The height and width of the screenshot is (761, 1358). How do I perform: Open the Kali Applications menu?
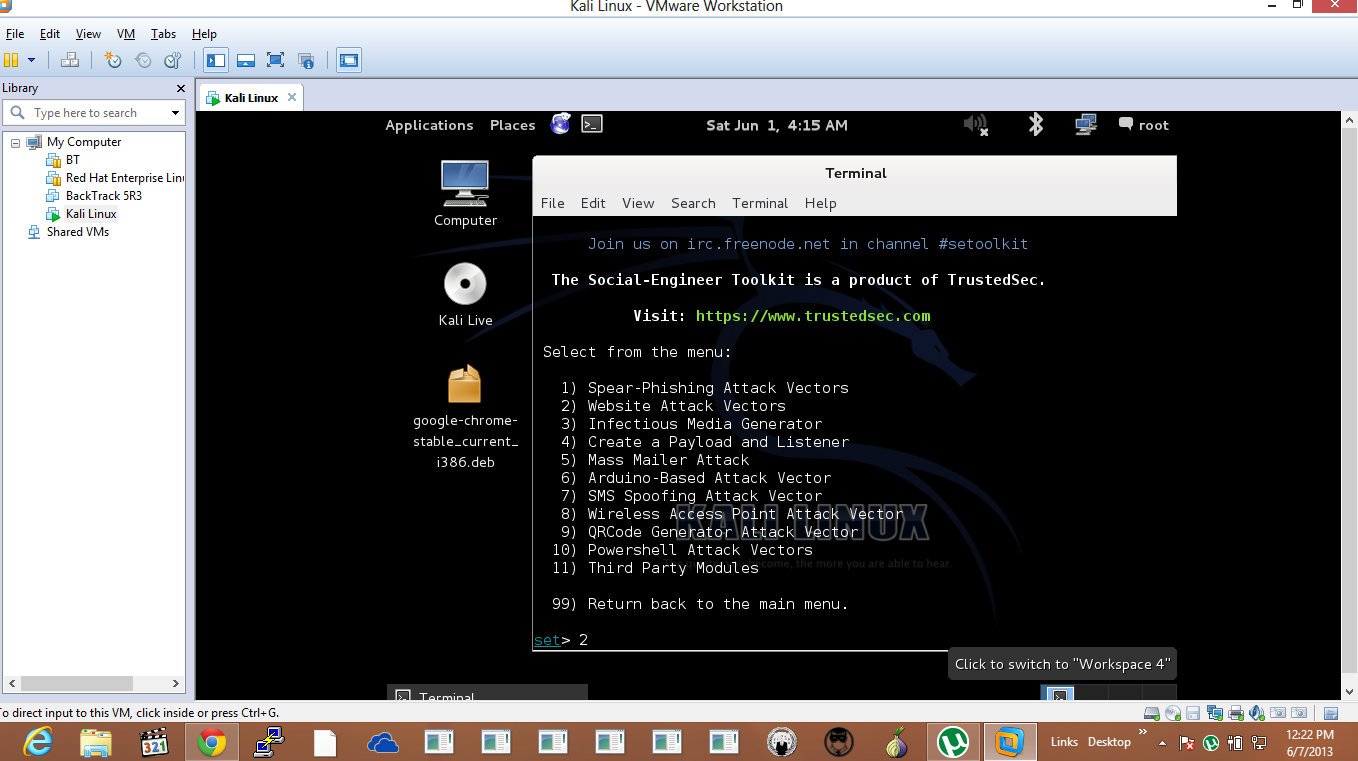(x=429, y=125)
